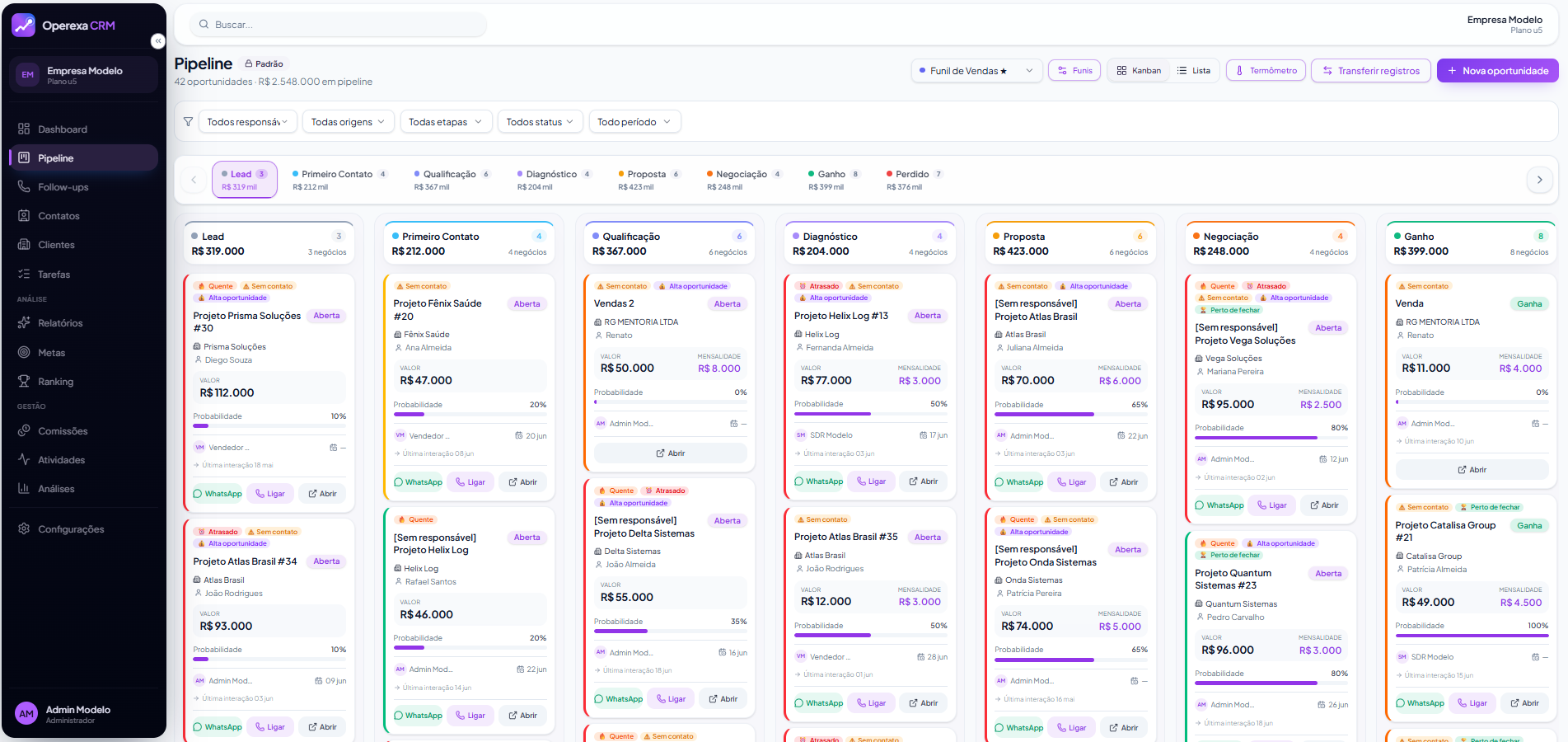1568x742 pixels.
Task: Click Abrir on the Vendas 2 card
Action: tap(670, 453)
